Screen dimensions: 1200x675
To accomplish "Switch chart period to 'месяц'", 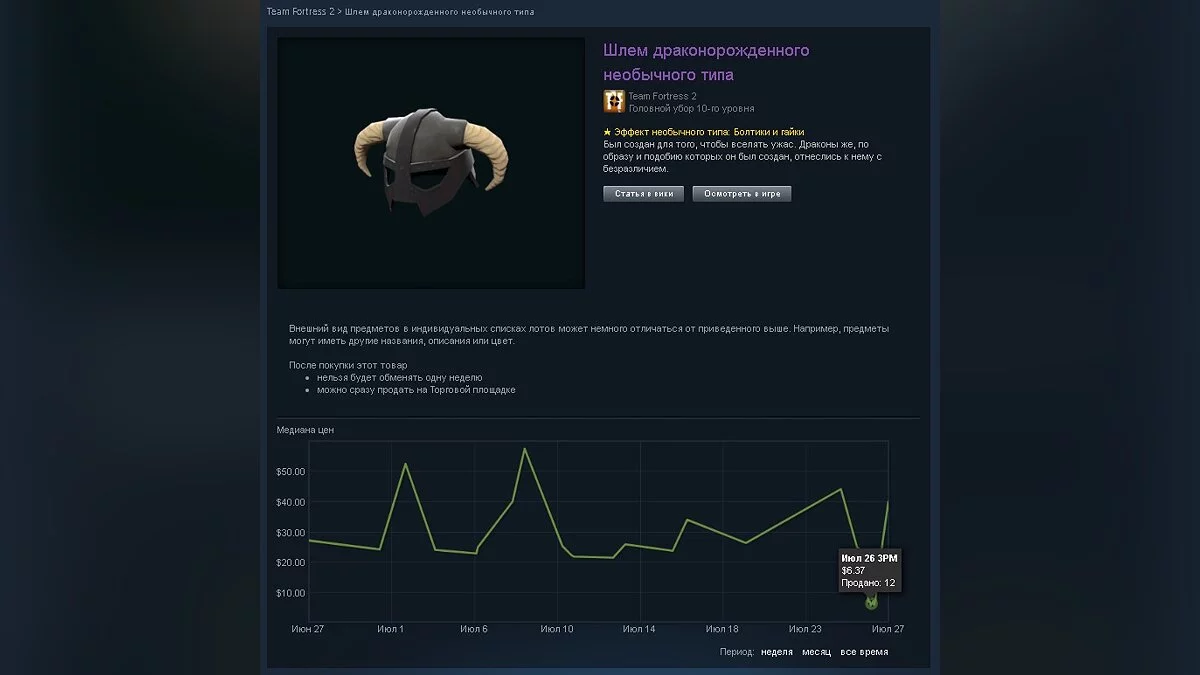I will click(816, 652).
